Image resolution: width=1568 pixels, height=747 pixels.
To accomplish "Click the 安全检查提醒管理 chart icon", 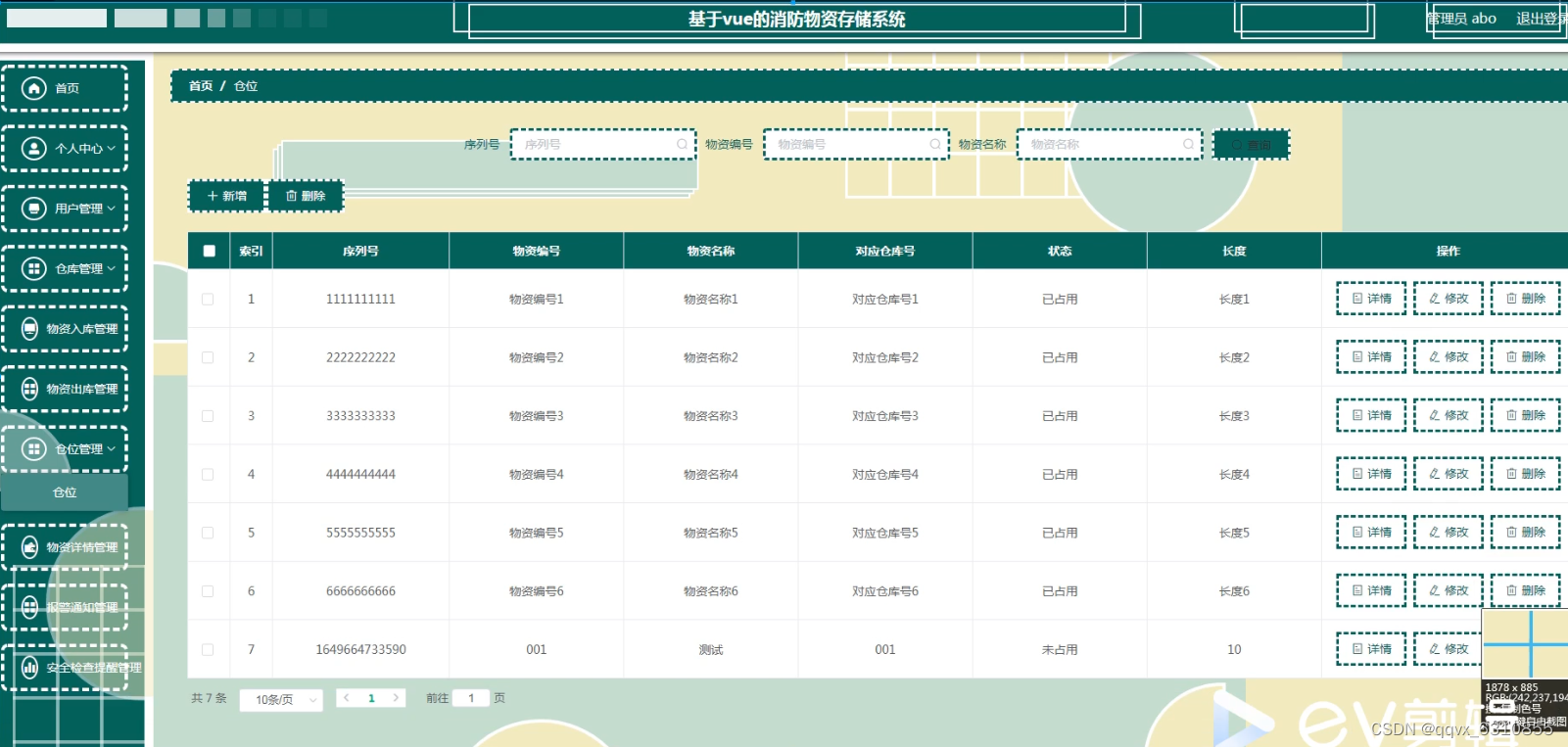I will click(30, 668).
